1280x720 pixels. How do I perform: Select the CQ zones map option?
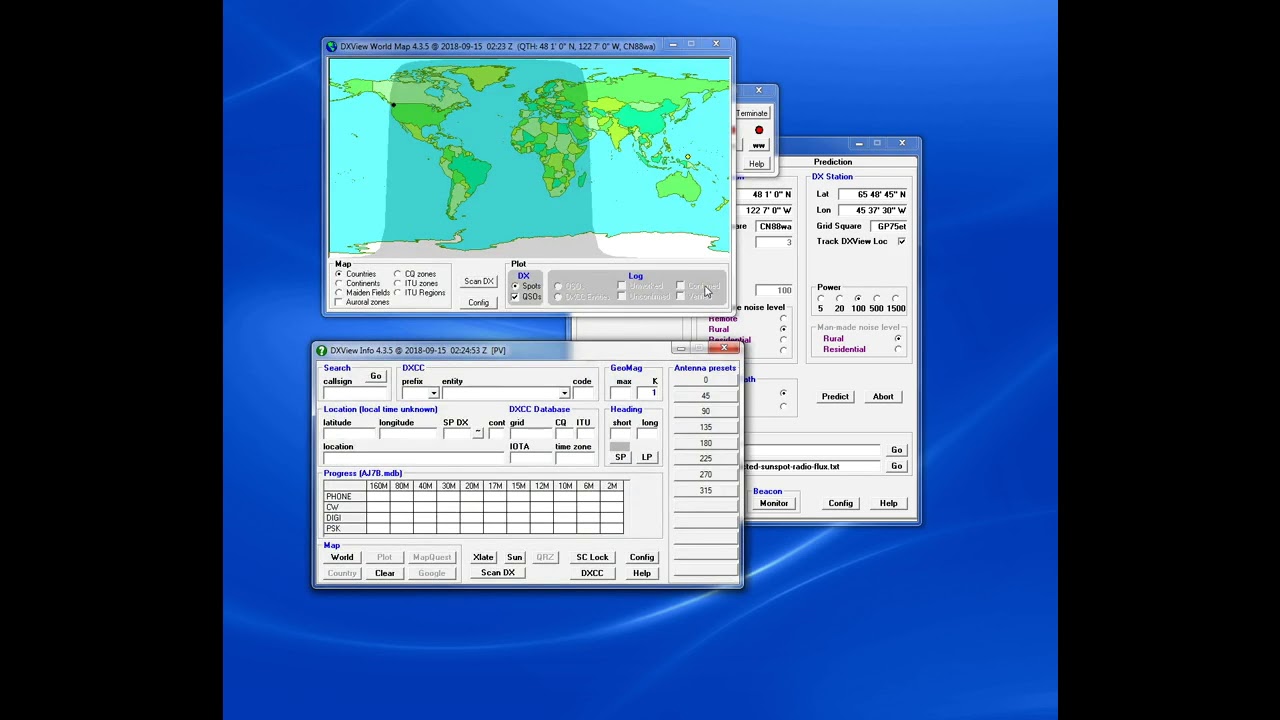(x=397, y=274)
